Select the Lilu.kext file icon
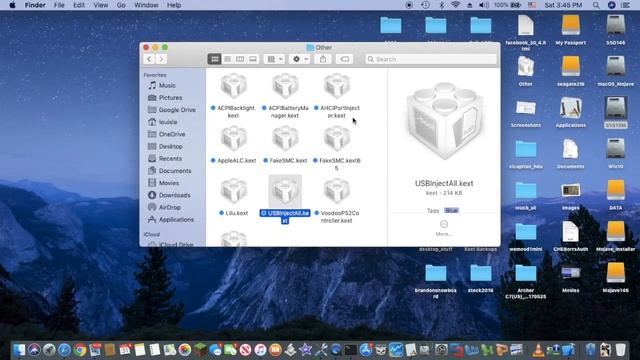This screenshot has height=360, width=640. pos(234,191)
